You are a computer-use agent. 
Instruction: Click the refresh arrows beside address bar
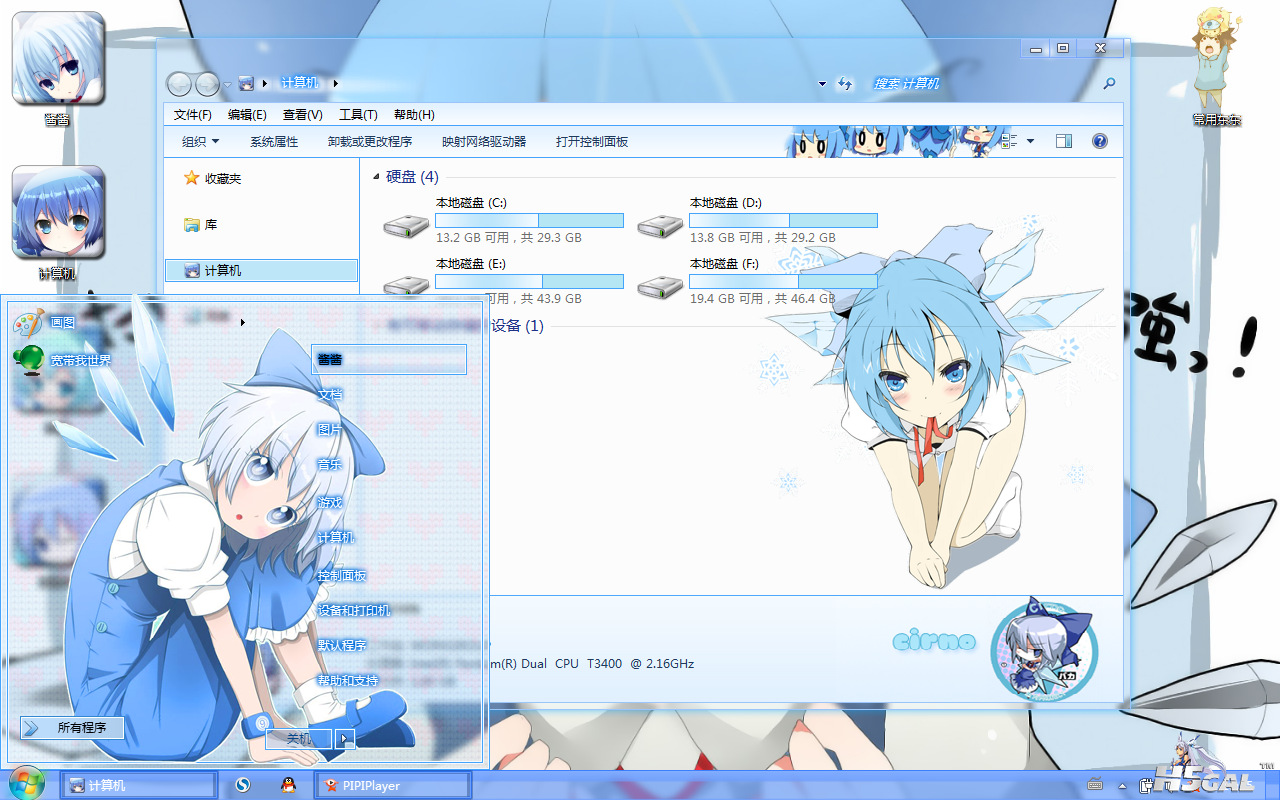click(x=845, y=84)
